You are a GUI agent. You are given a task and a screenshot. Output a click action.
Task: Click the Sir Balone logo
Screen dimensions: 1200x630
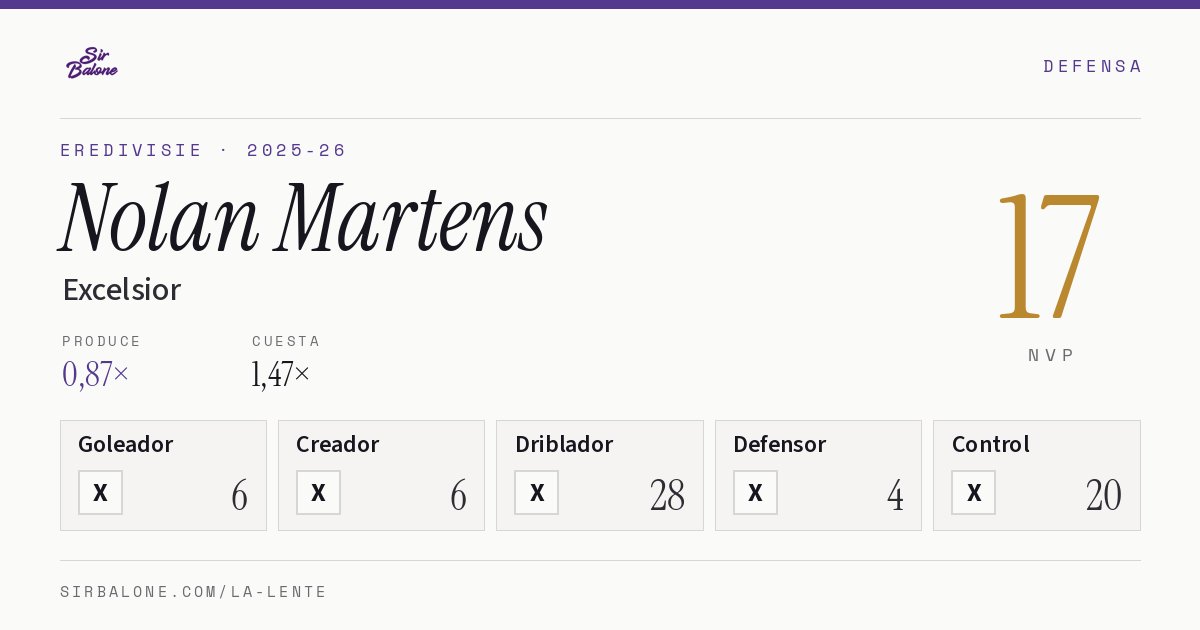click(92, 63)
